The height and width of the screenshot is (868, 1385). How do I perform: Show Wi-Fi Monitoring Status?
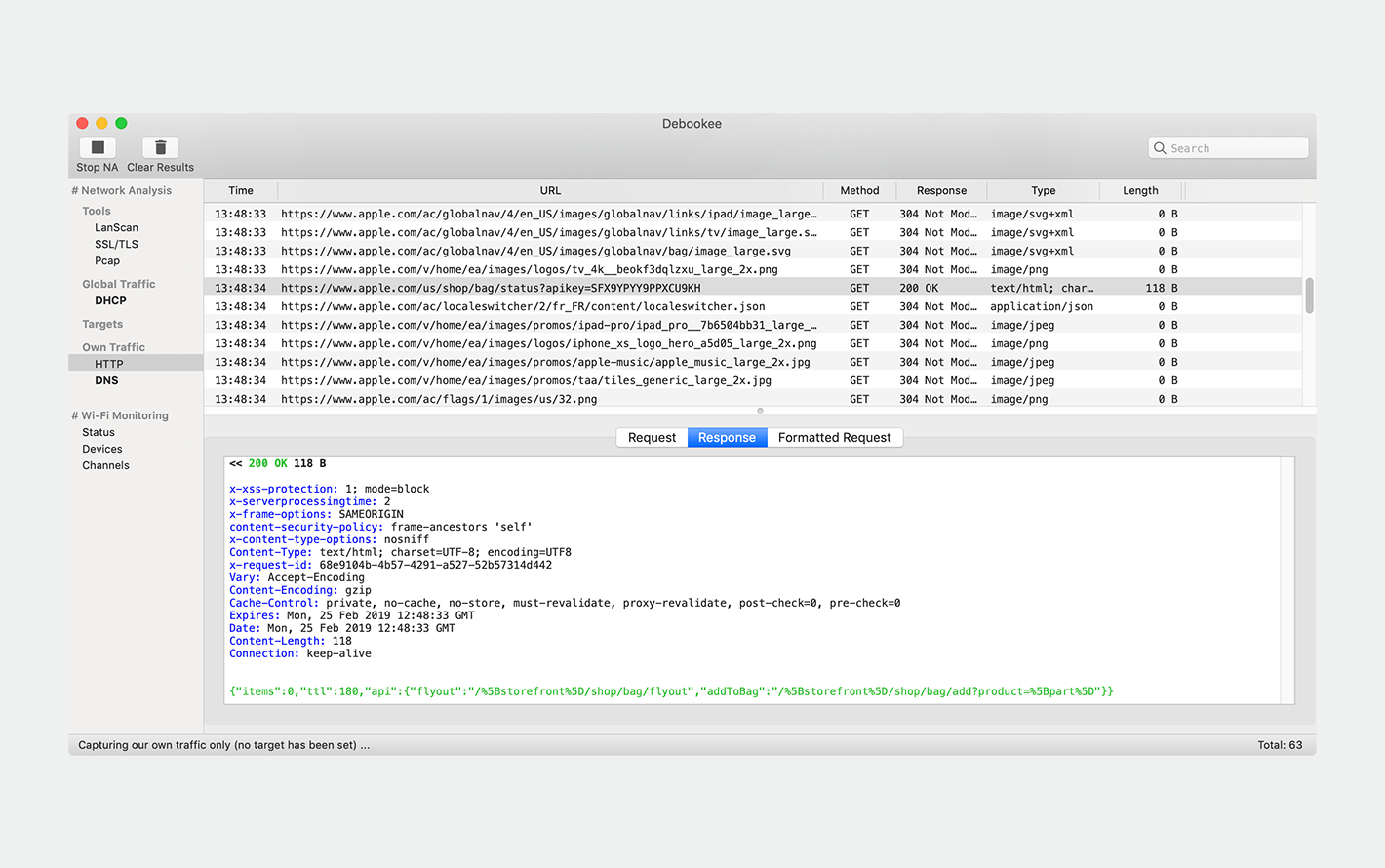99,433
